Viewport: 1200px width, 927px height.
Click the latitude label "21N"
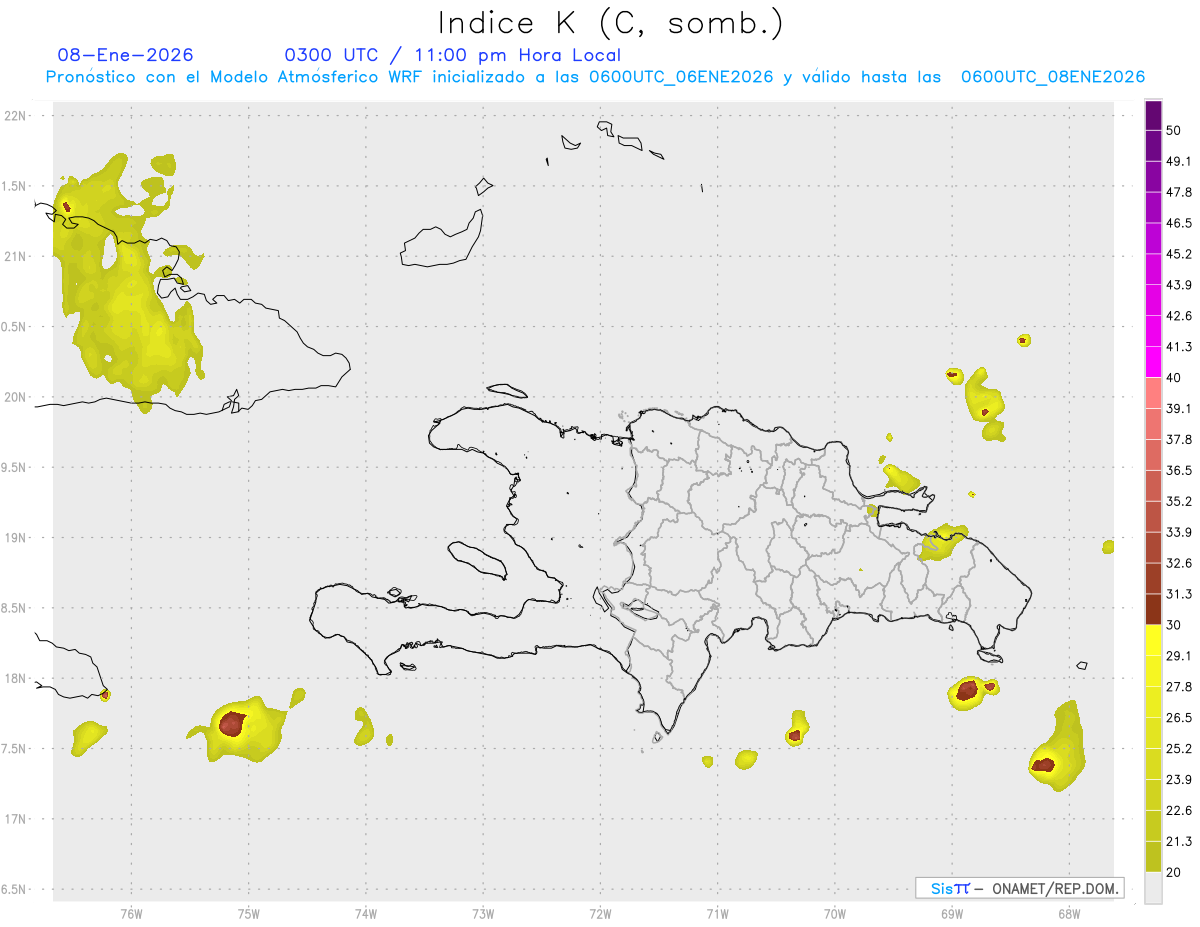(x=16, y=257)
